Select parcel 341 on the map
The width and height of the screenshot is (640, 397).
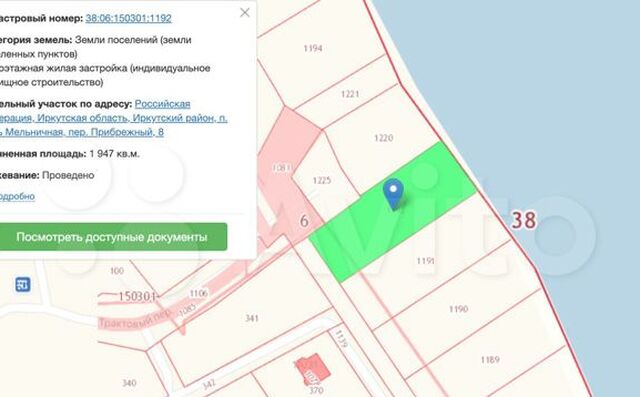[x=252, y=318]
